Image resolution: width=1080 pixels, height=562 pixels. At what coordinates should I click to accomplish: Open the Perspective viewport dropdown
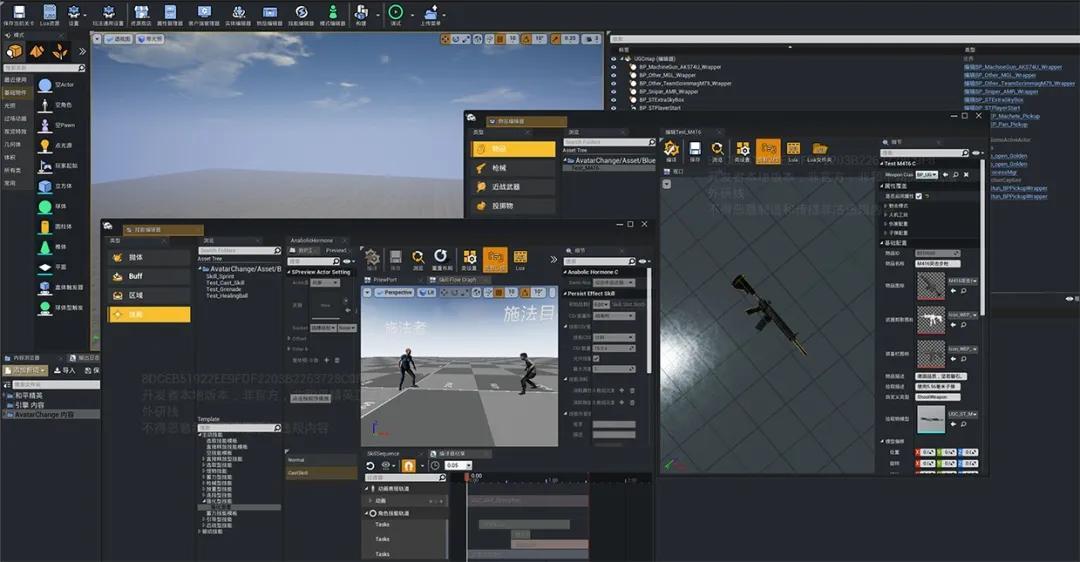pos(395,293)
